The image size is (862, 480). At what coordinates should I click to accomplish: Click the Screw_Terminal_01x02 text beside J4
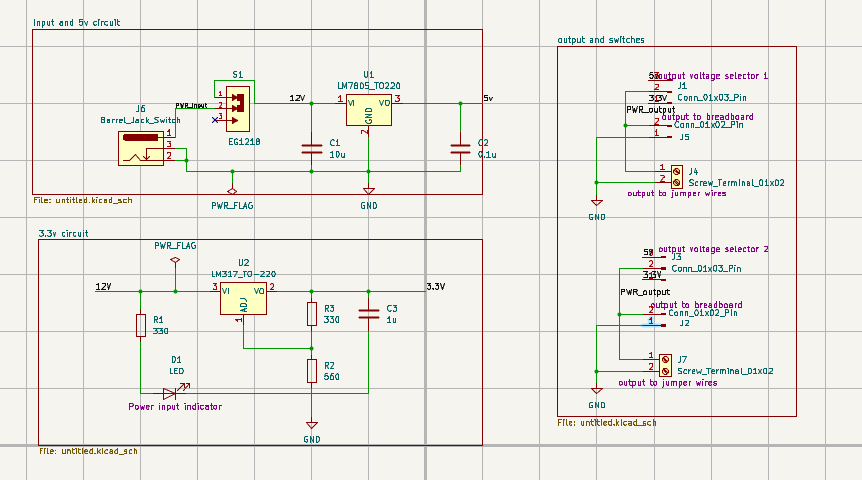point(737,183)
